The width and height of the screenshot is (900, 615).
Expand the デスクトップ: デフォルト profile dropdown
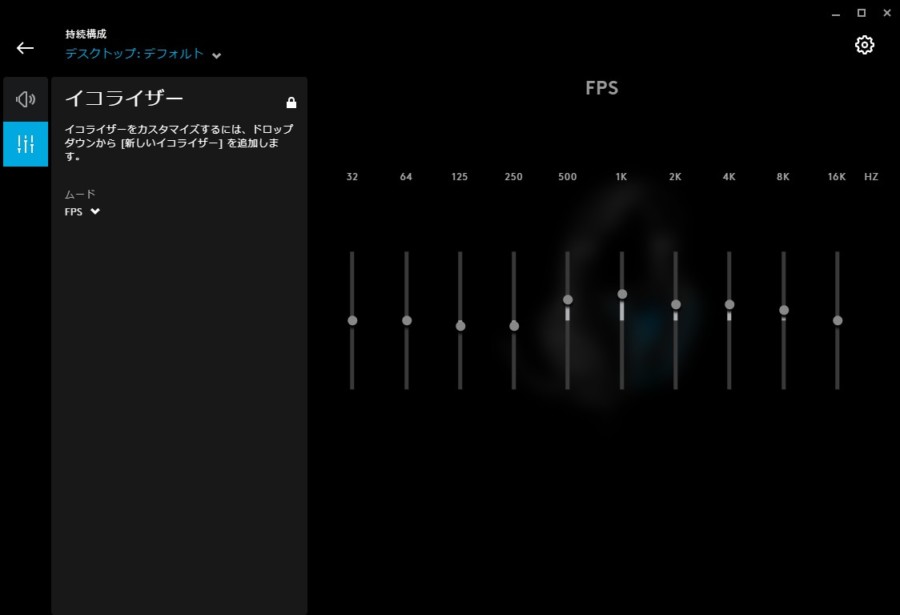(x=135, y=54)
